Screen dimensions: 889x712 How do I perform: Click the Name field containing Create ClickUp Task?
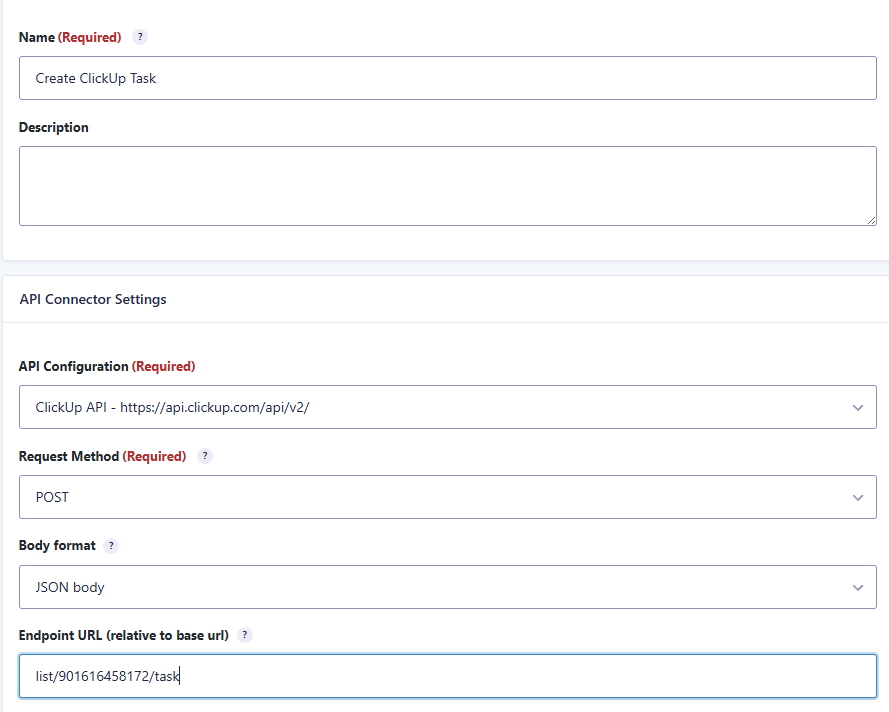tap(448, 78)
